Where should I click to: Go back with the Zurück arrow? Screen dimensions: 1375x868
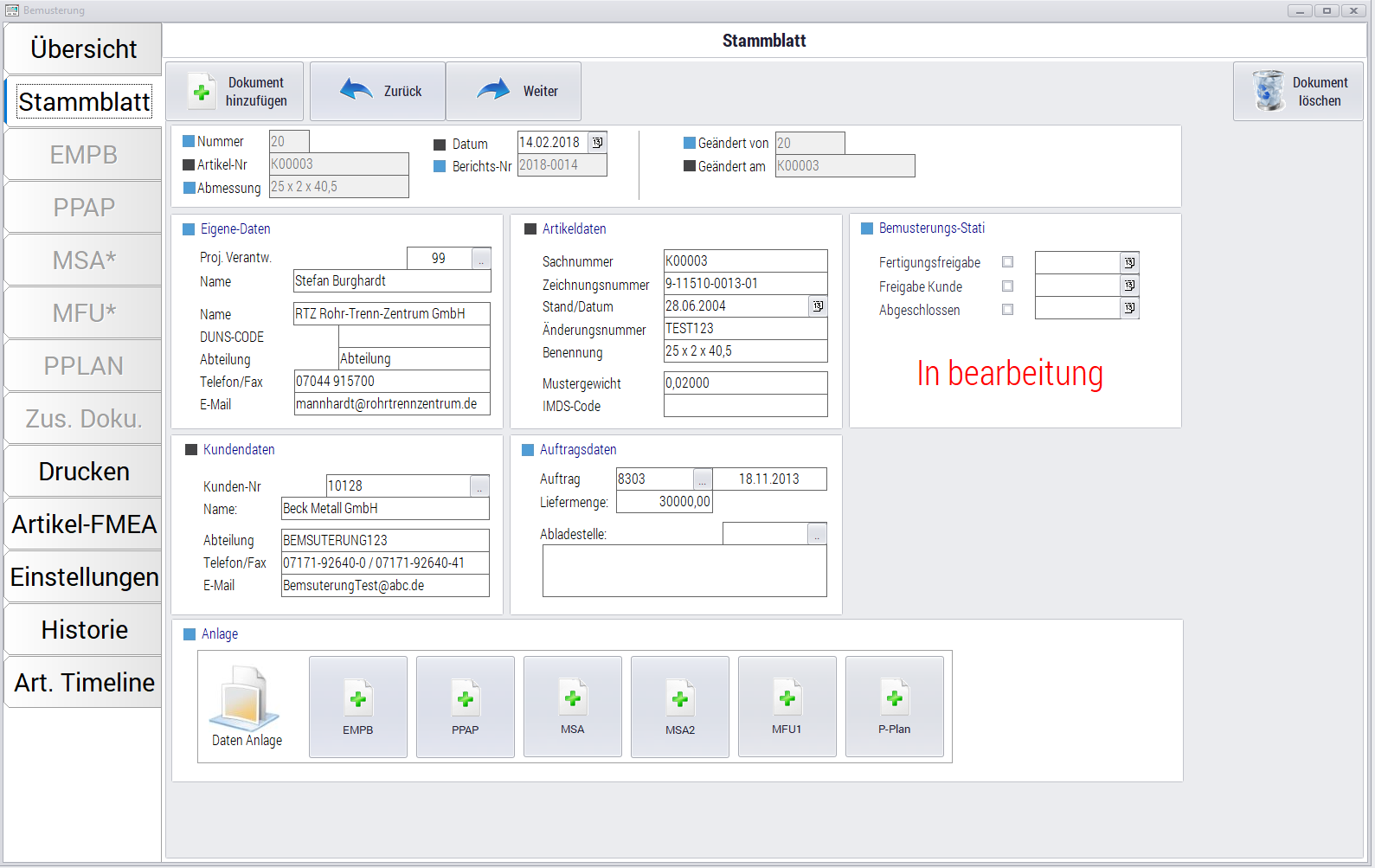[357, 89]
